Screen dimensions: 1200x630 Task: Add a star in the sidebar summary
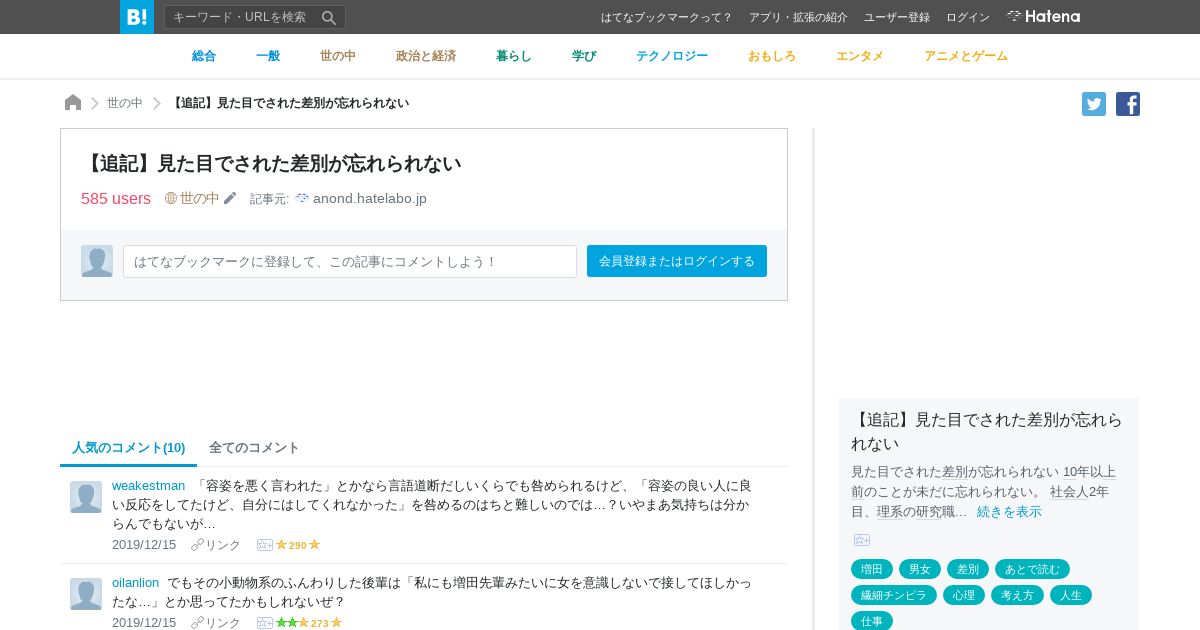tap(862, 540)
